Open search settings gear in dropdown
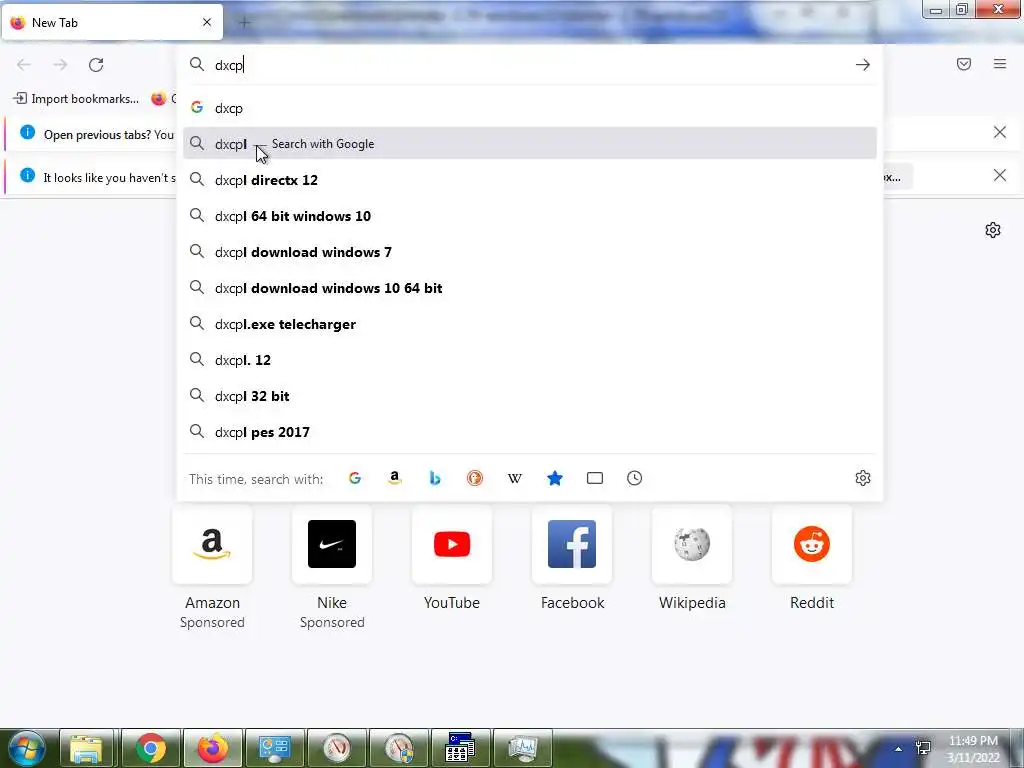The image size is (1024, 768). click(863, 478)
